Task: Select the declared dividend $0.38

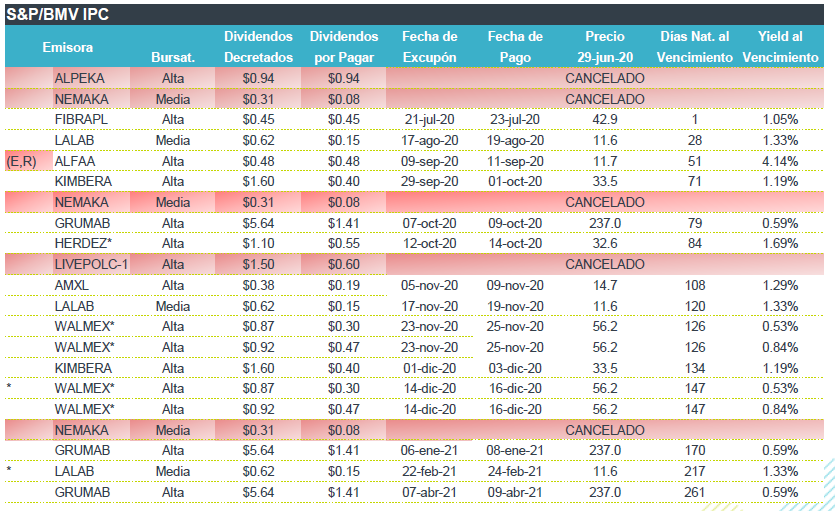Action: (x=258, y=285)
